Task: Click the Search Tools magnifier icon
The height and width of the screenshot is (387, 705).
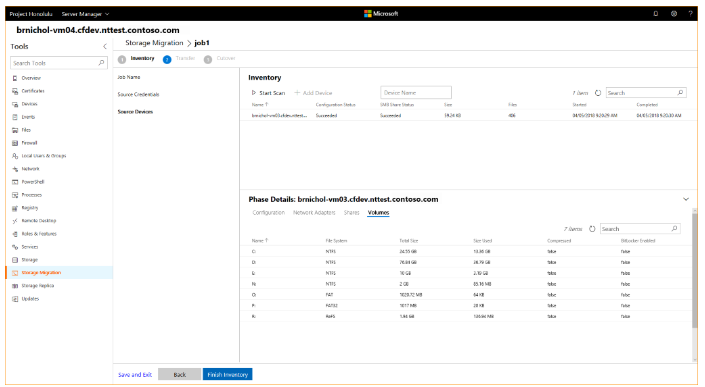Action: coord(101,63)
